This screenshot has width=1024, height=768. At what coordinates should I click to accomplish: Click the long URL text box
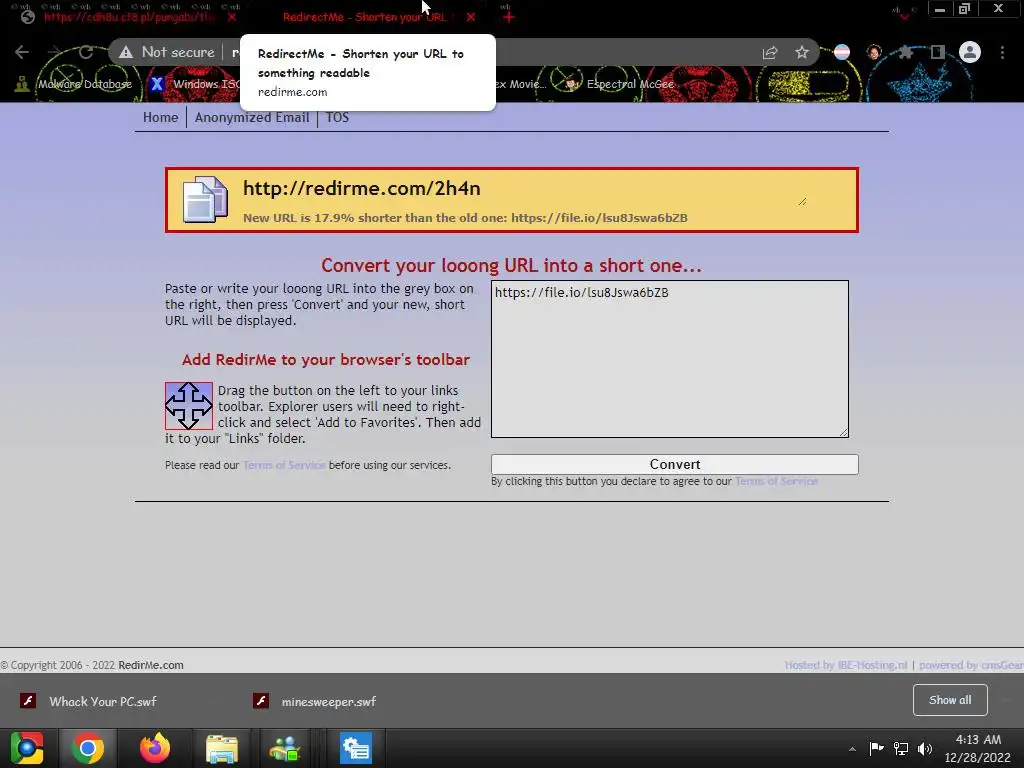tap(670, 359)
